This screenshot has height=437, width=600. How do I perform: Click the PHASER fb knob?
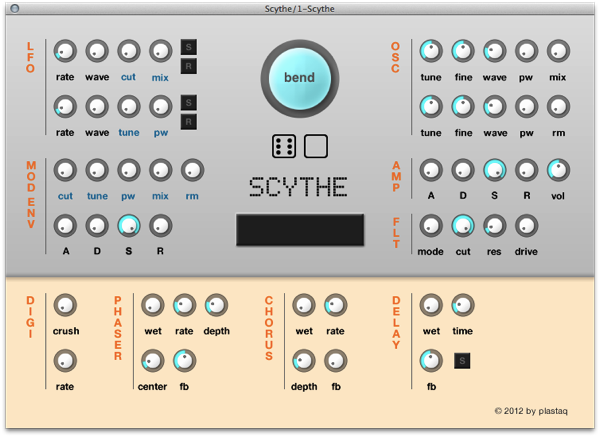coord(184,361)
